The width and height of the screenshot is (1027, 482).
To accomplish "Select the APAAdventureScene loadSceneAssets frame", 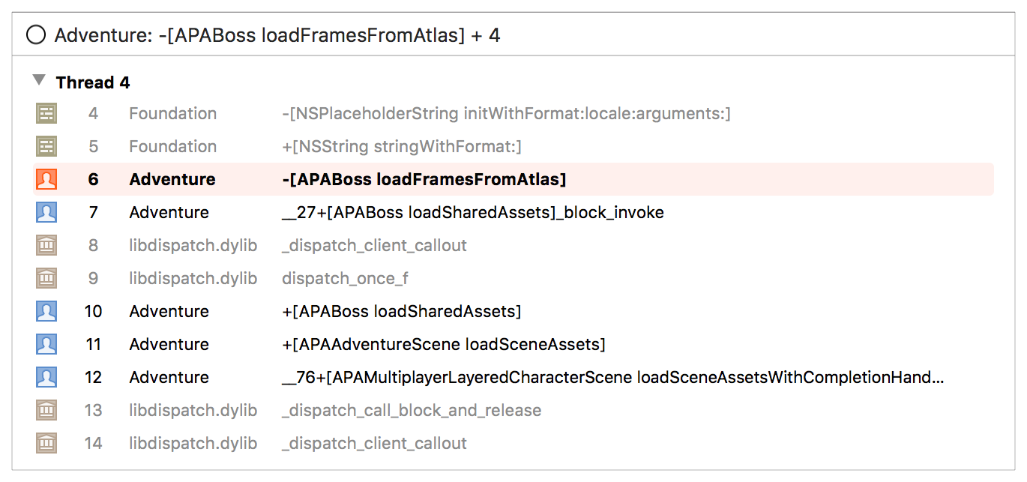I will point(444,345).
